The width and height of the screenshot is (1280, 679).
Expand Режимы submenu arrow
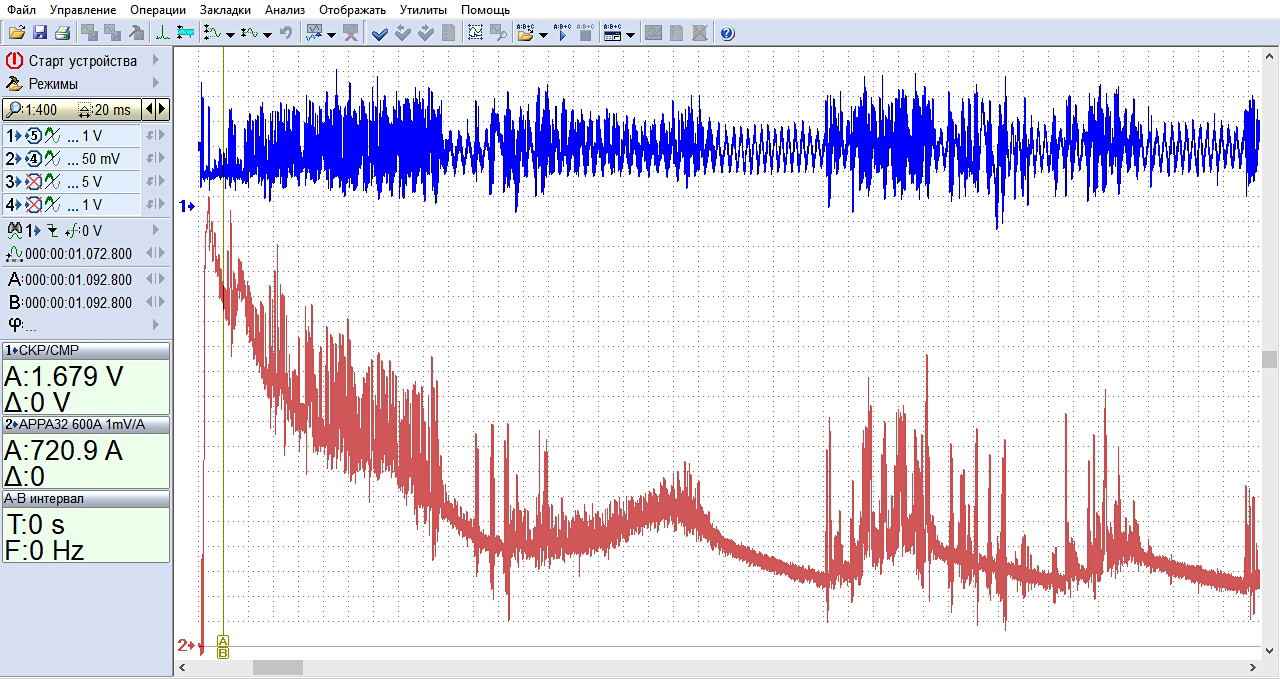tap(156, 83)
